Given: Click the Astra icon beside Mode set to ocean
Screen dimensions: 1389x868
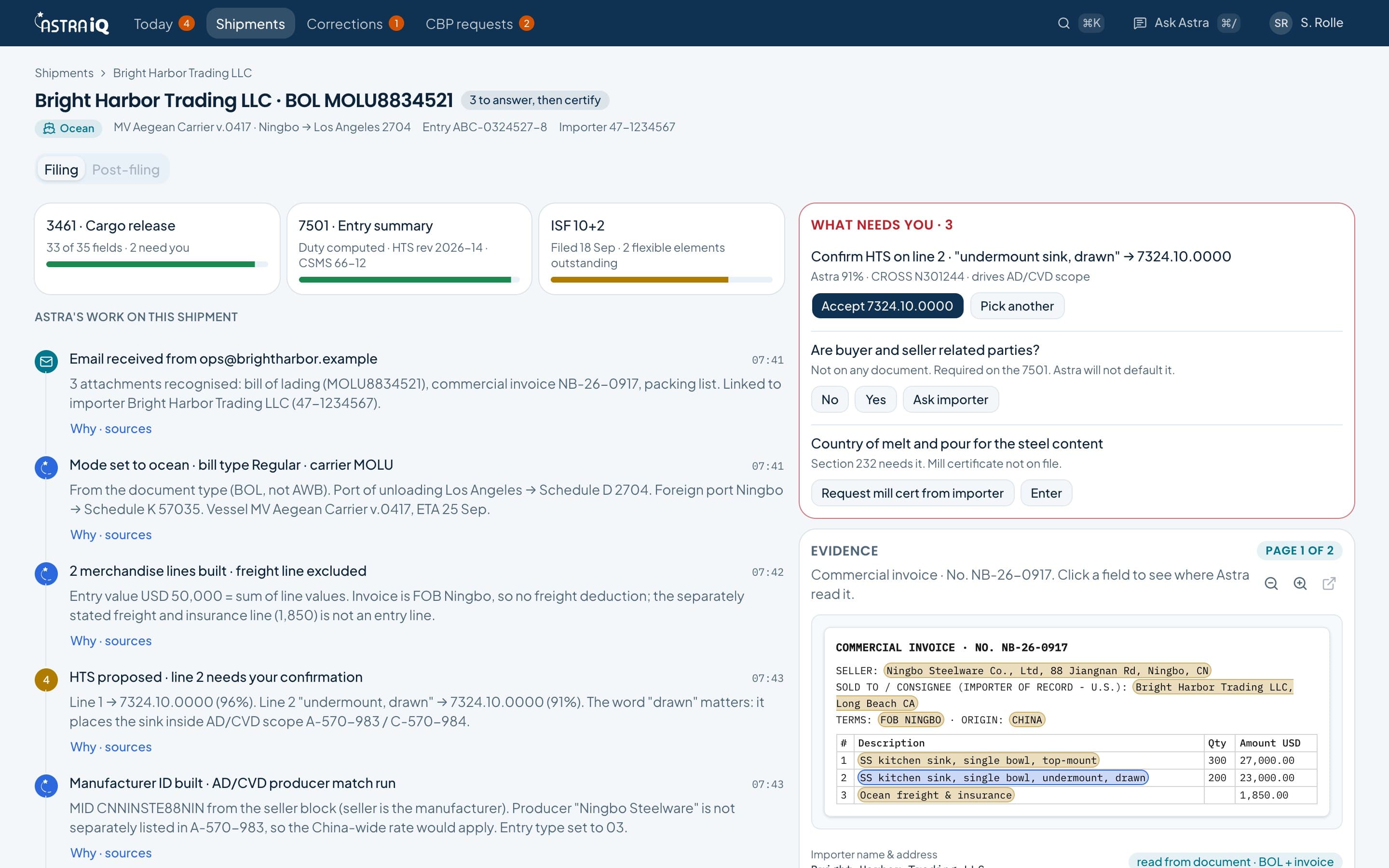Looking at the screenshot, I should (46, 468).
